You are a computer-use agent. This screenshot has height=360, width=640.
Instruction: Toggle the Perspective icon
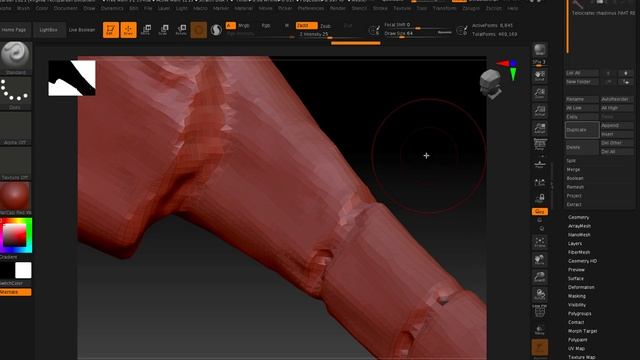[540, 144]
